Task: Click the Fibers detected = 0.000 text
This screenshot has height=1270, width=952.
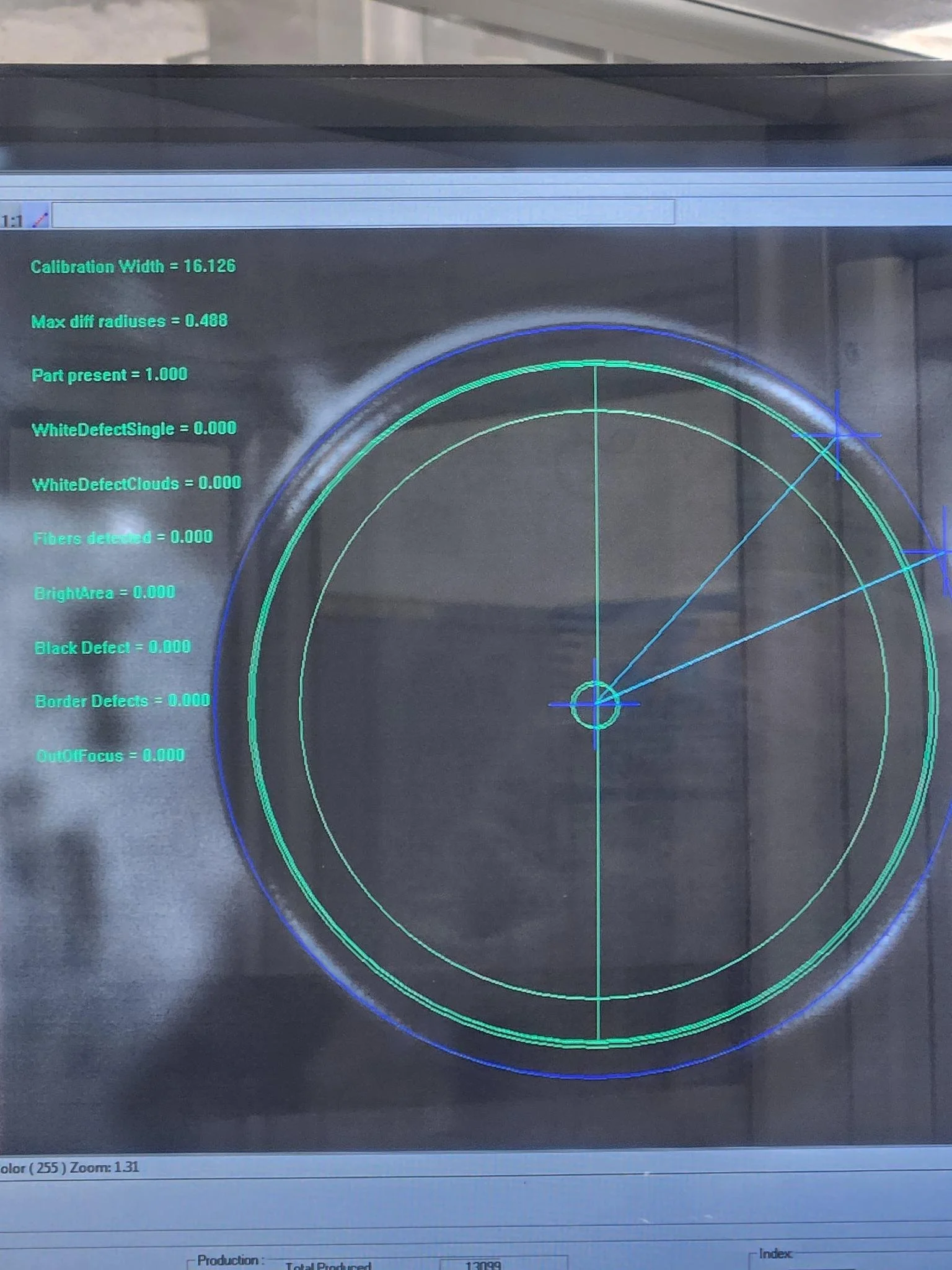Action: tap(123, 538)
